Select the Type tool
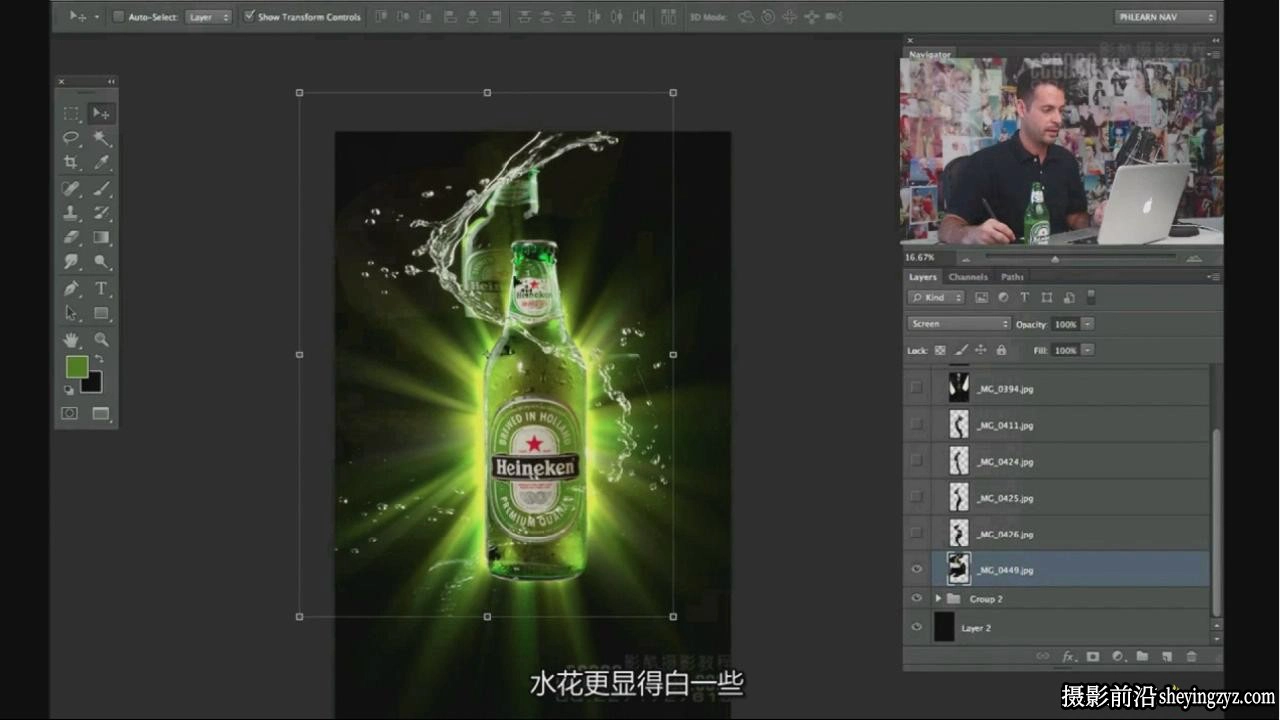This screenshot has width=1280, height=720. click(101, 289)
